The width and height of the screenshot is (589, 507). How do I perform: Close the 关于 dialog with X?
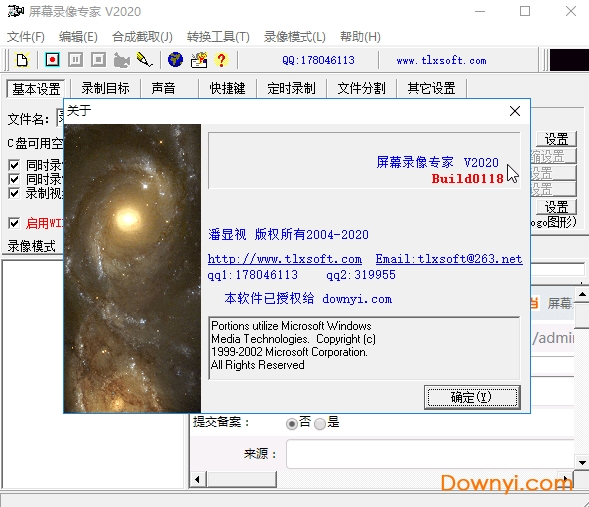[515, 111]
